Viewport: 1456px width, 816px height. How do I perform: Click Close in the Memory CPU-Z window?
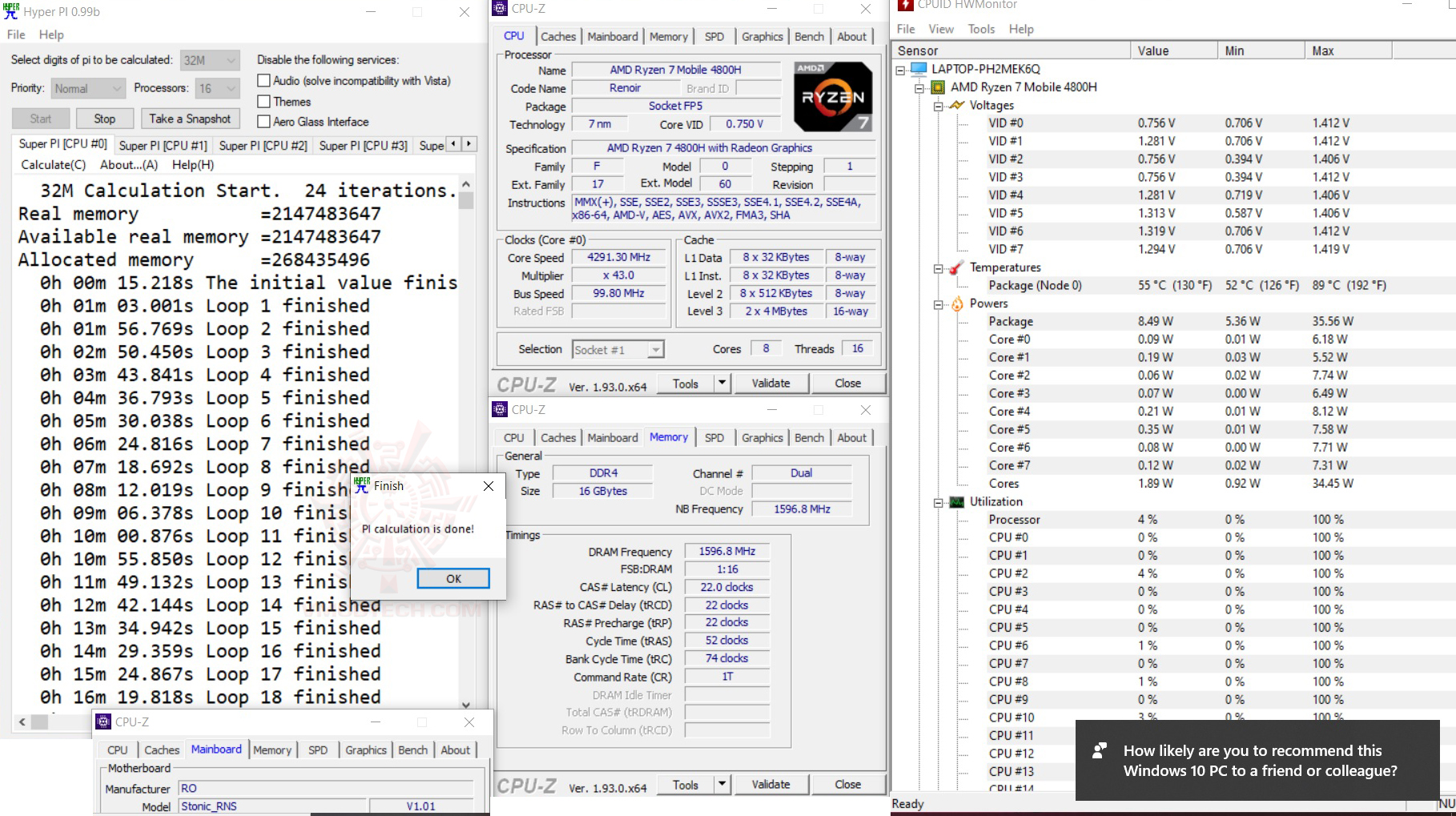pos(847,785)
